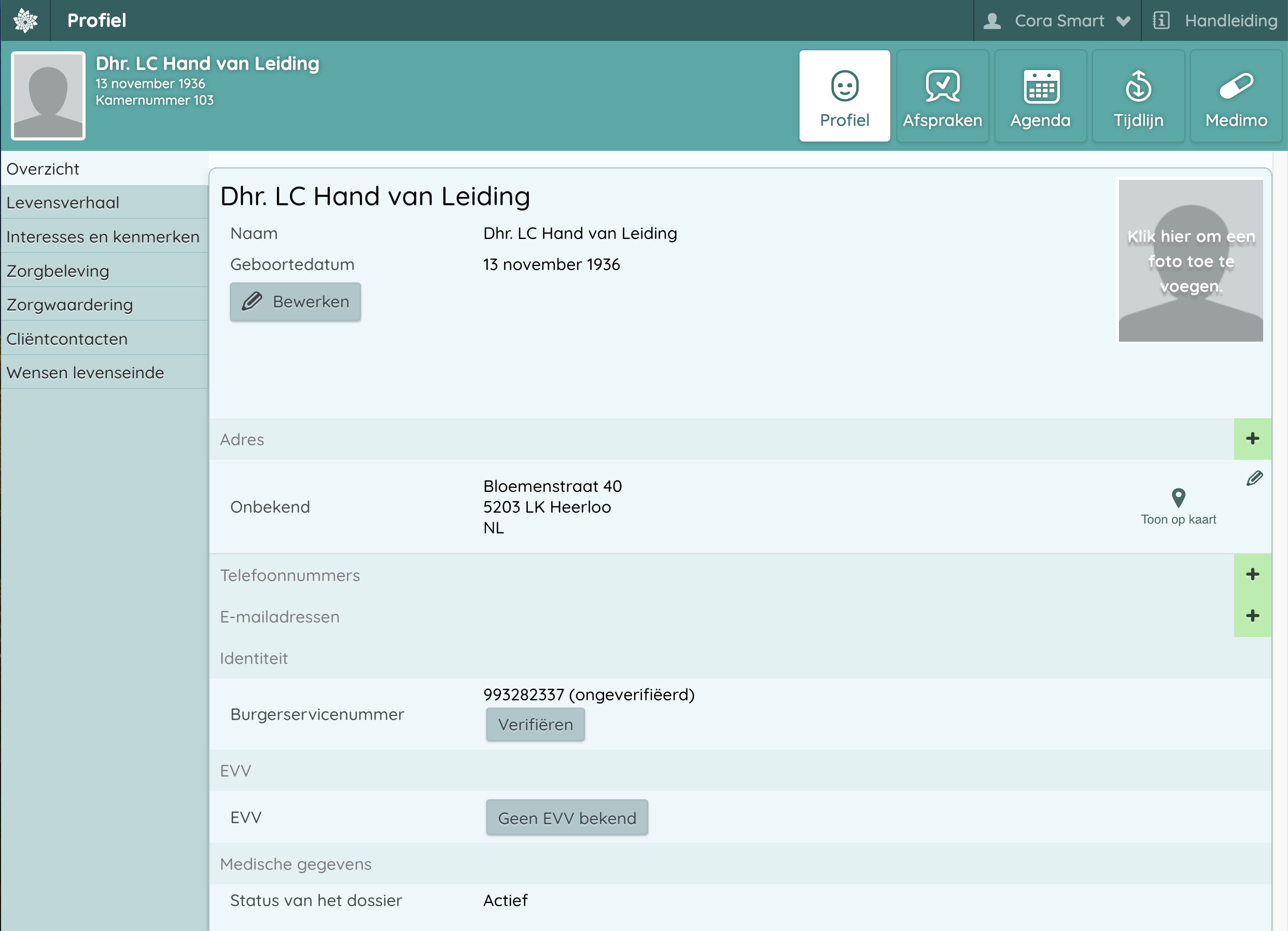Click the Bewerken button

tap(296, 302)
